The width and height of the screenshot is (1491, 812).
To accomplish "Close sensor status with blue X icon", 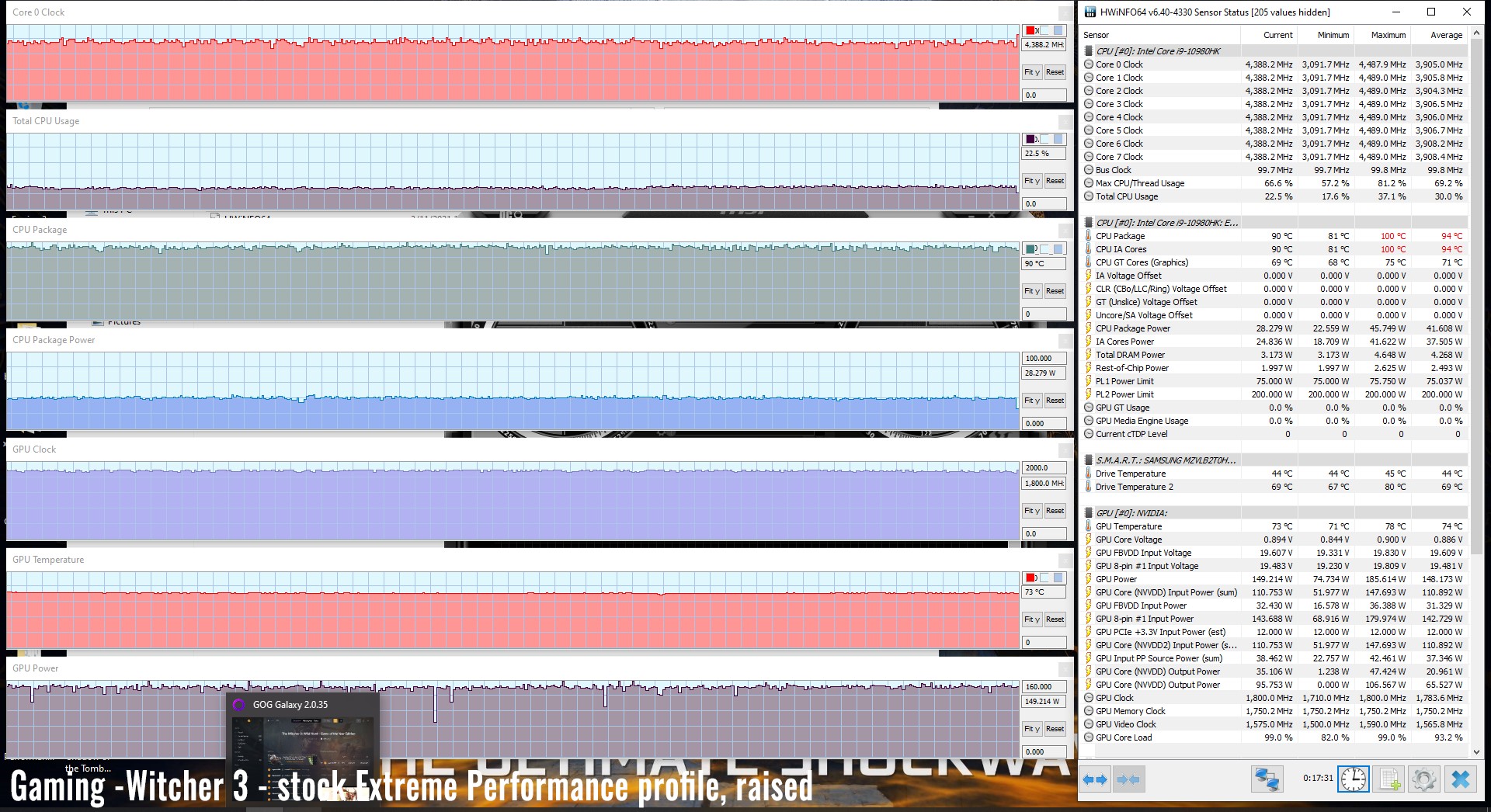I will click(1460, 779).
